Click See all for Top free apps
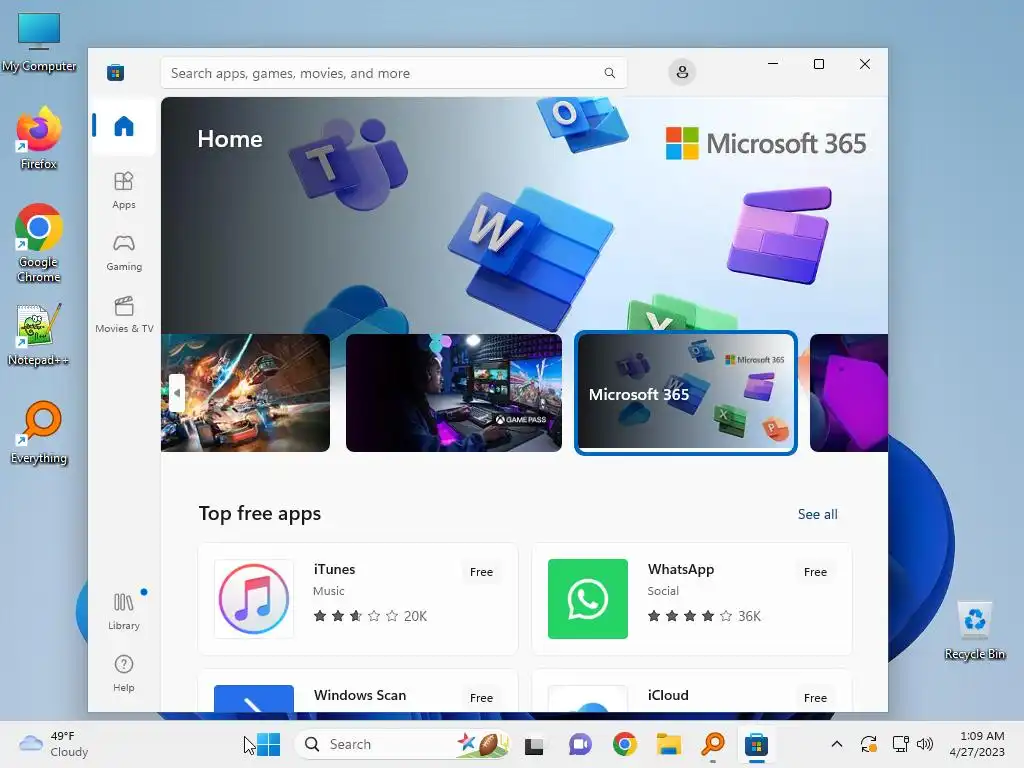Viewport: 1024px width, 768px height. pyautogui.click(x=818, y=514)
